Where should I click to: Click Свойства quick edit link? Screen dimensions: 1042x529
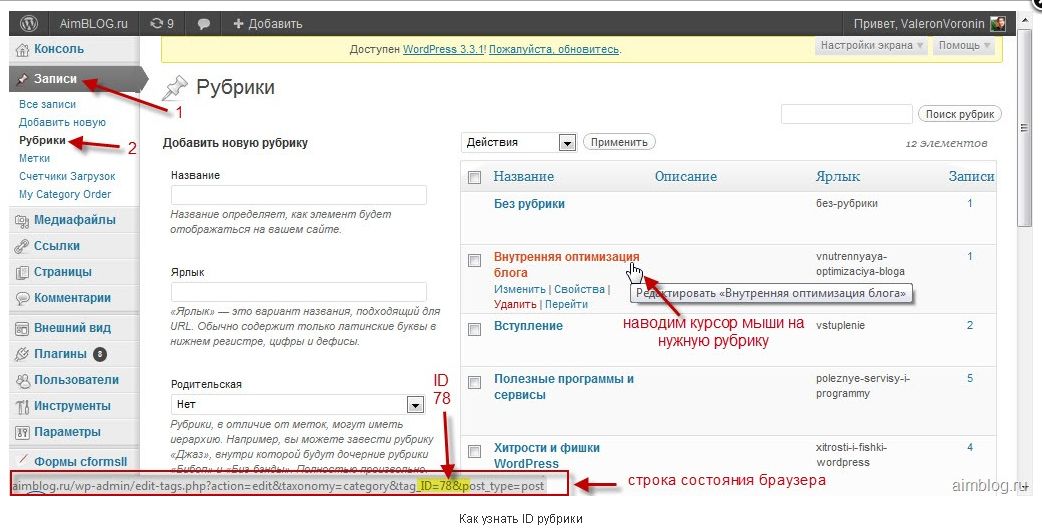tap(579, 289)
